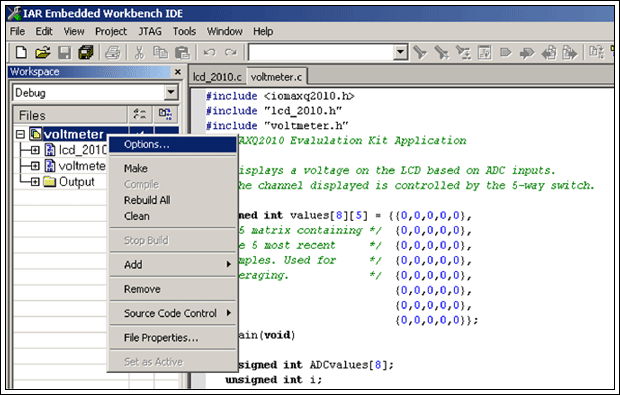Click the #include <iomaxq2010.h> line

(x=280, y=96)
